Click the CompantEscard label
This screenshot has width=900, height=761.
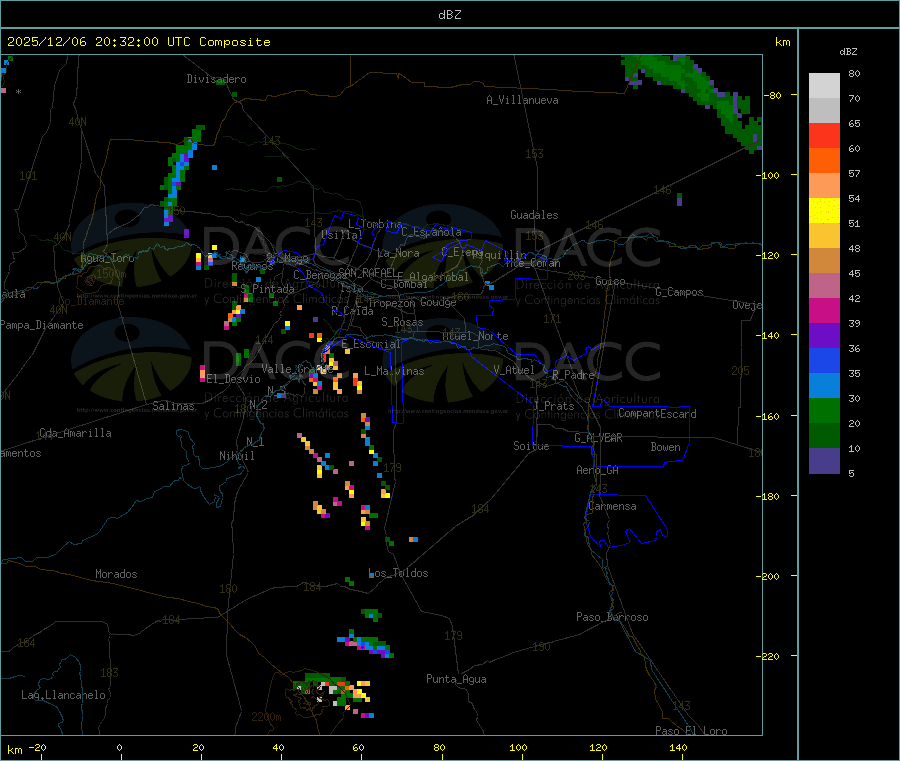tap(657, 414)
